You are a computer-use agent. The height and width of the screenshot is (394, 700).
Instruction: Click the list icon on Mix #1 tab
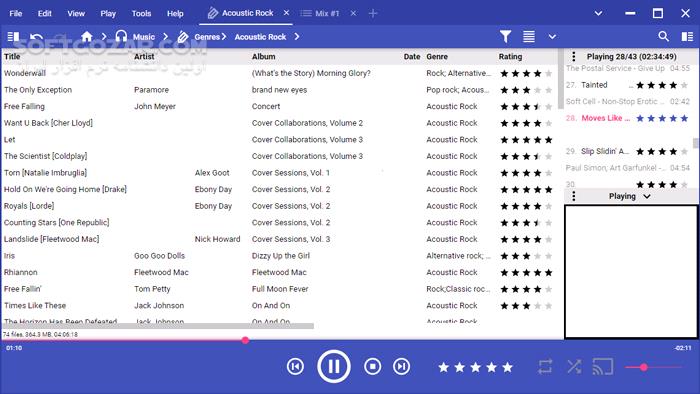click(306, 13)
